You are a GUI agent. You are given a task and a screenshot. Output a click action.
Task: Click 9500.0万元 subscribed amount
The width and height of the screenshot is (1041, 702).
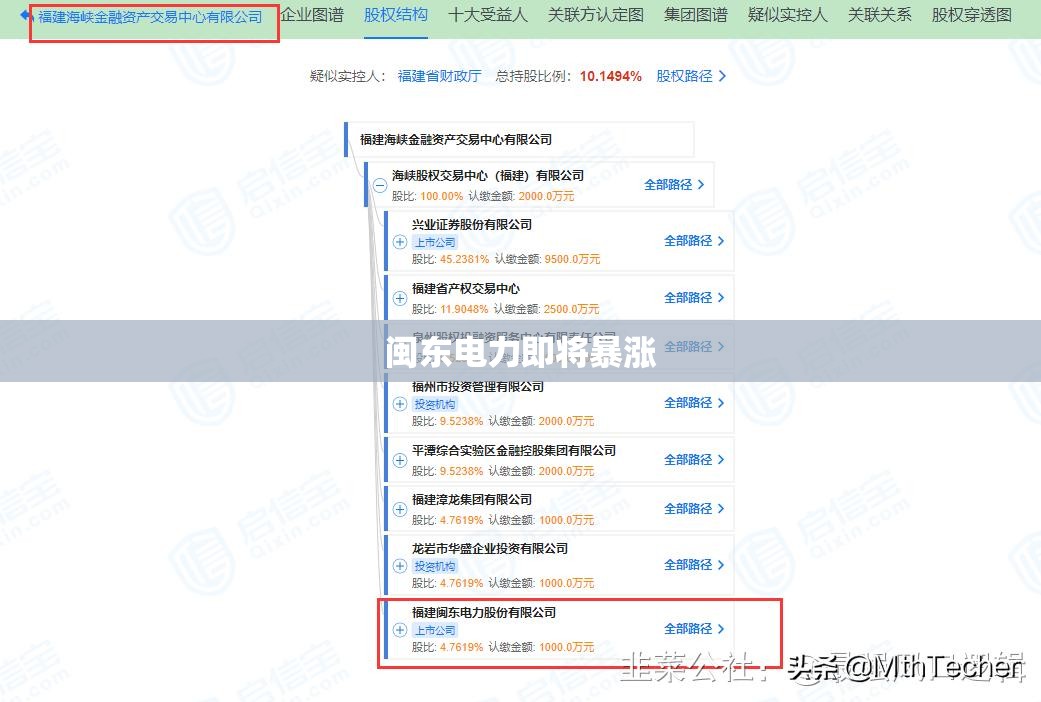point(572,259)
